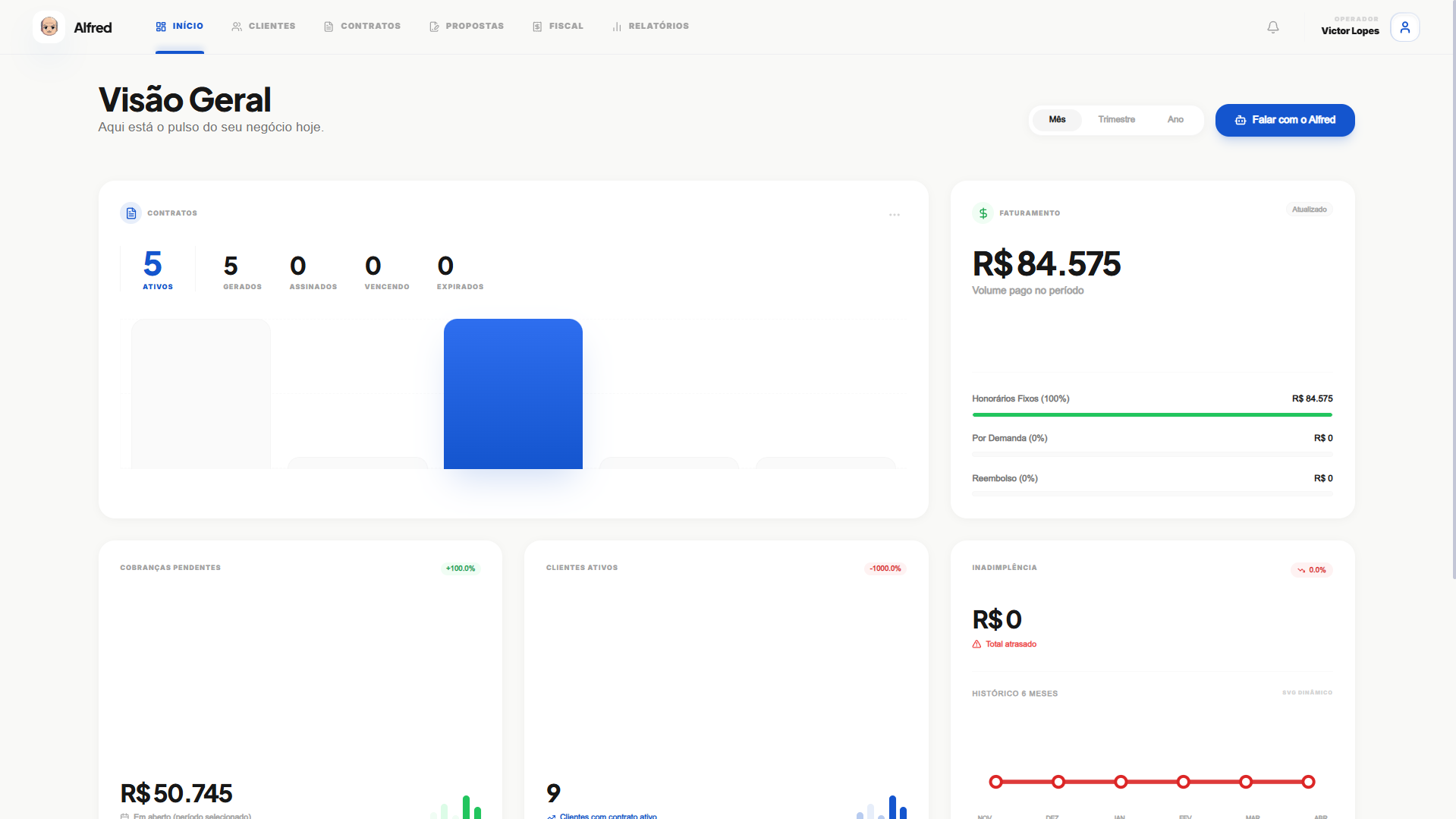Open the user profile icon
Viewport: 1456px width, 819px height.
coord(1404,27)
